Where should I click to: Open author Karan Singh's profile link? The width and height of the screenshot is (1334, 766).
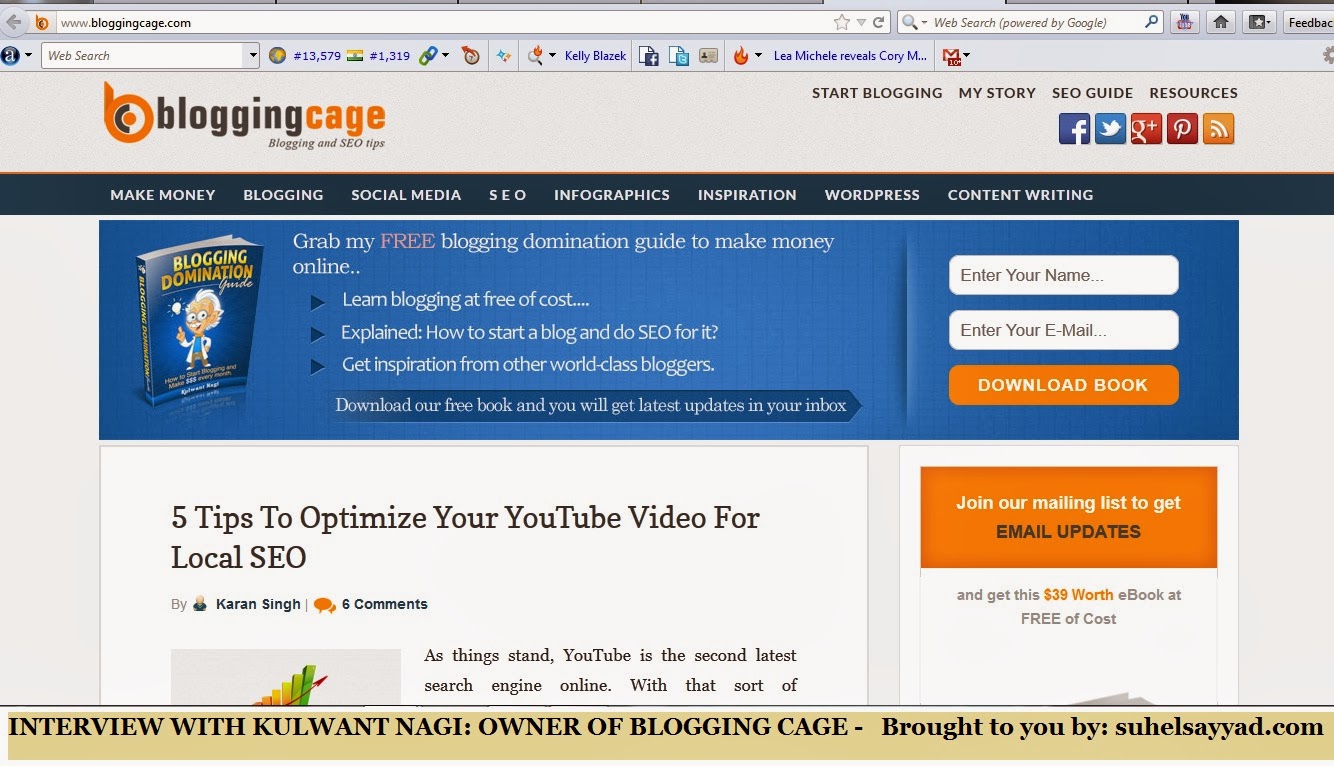pyautogui.click(x=258, y=604)
